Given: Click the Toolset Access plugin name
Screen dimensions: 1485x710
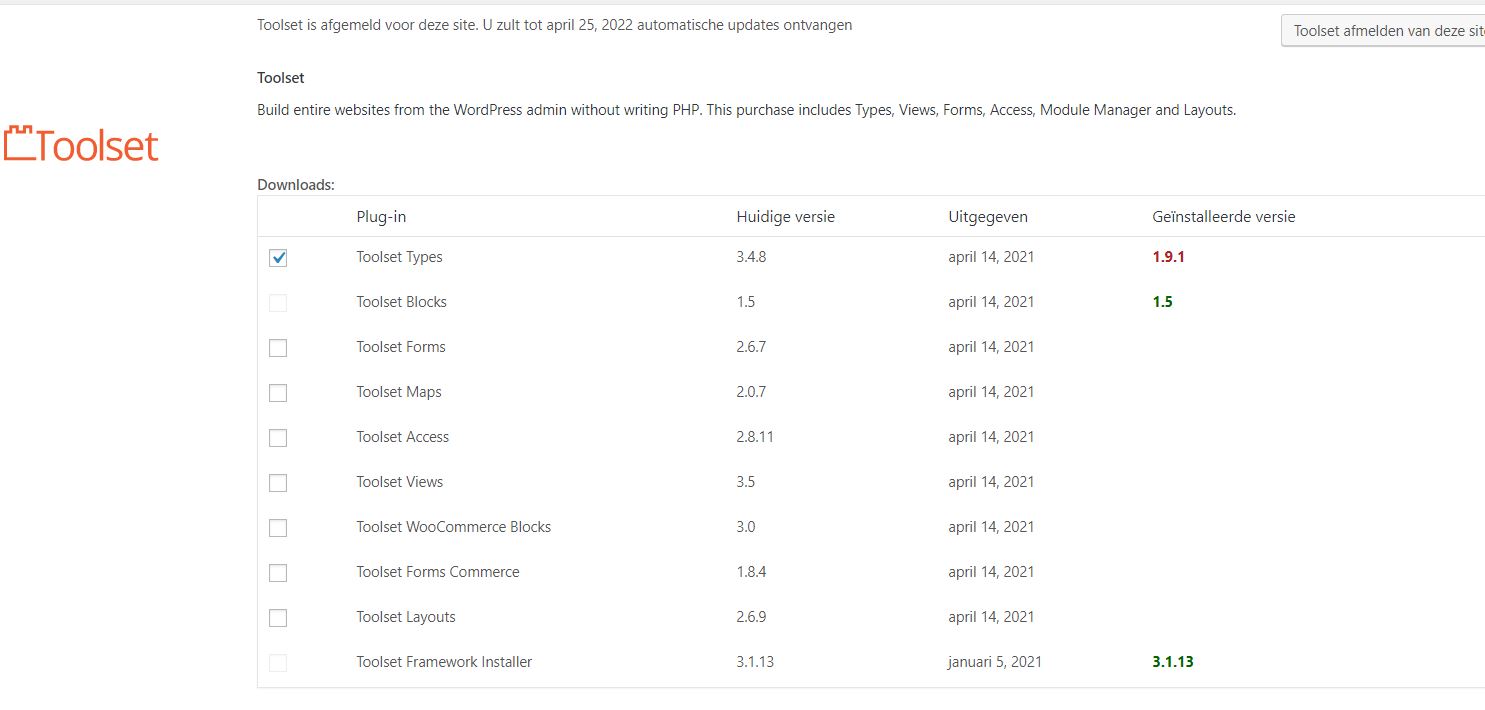Looking at the screenshot, I should click(403, 437).
